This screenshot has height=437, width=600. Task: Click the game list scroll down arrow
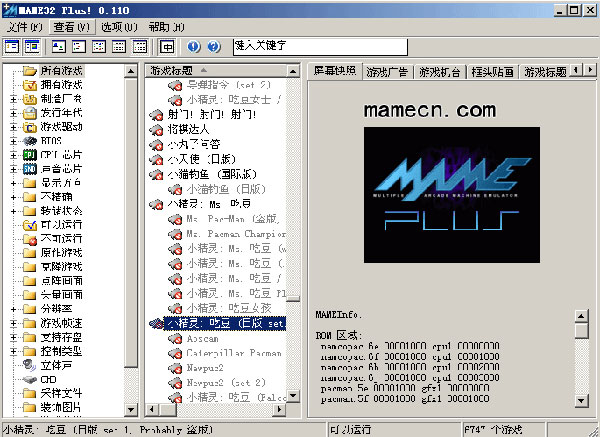[x=293, y=396]
